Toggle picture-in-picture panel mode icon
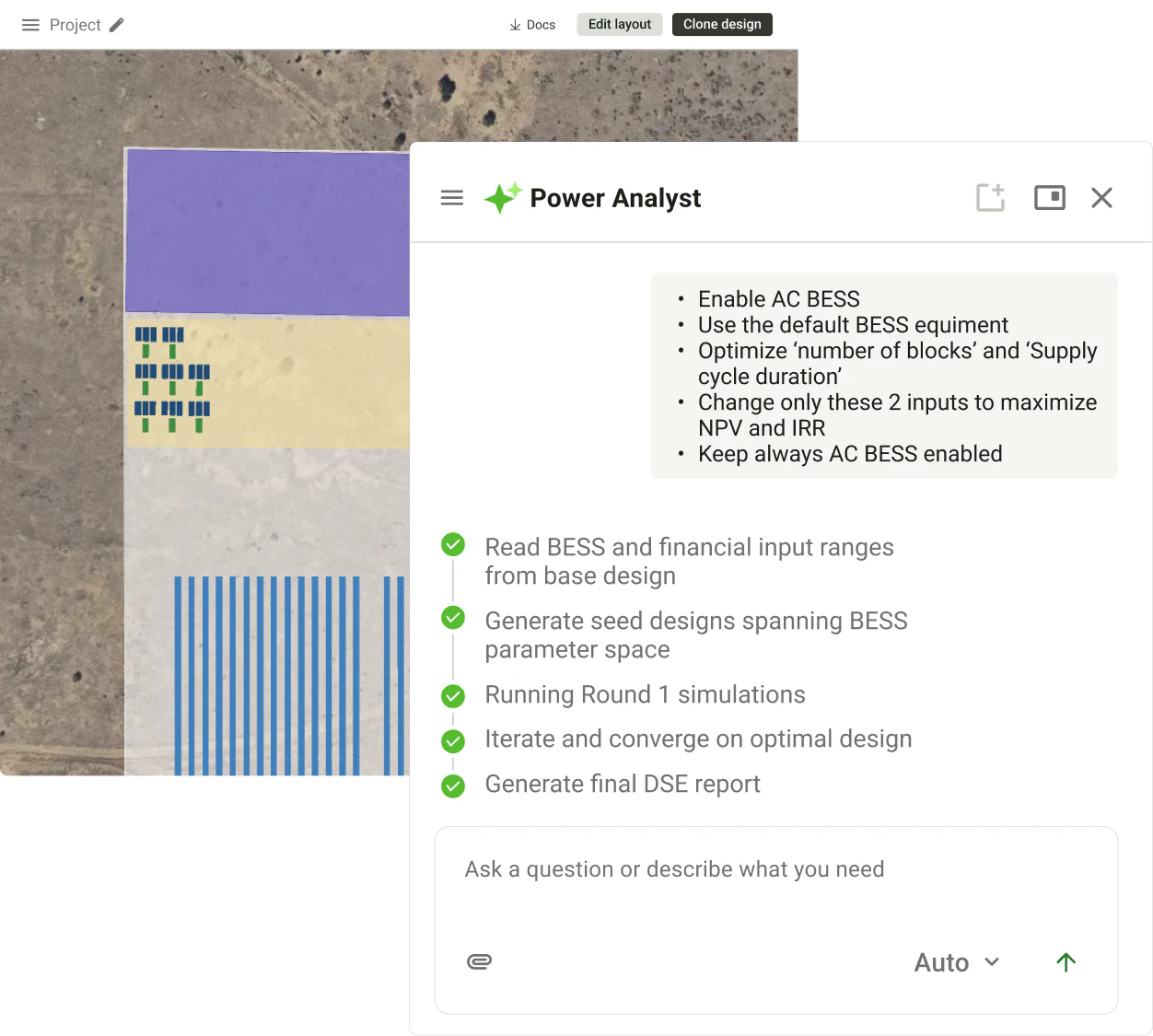This screenshot has width=1153, height=1036. [x=1050, y=198]
